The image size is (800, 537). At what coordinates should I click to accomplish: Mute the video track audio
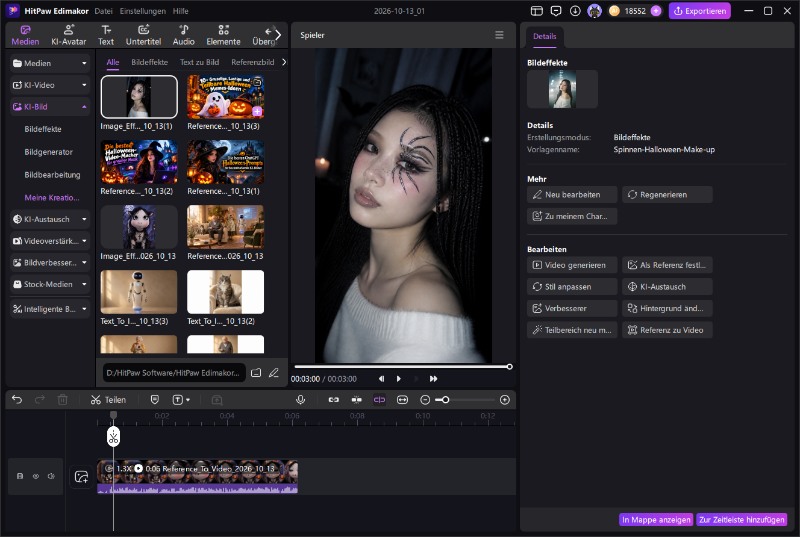(x=51, y=476)
